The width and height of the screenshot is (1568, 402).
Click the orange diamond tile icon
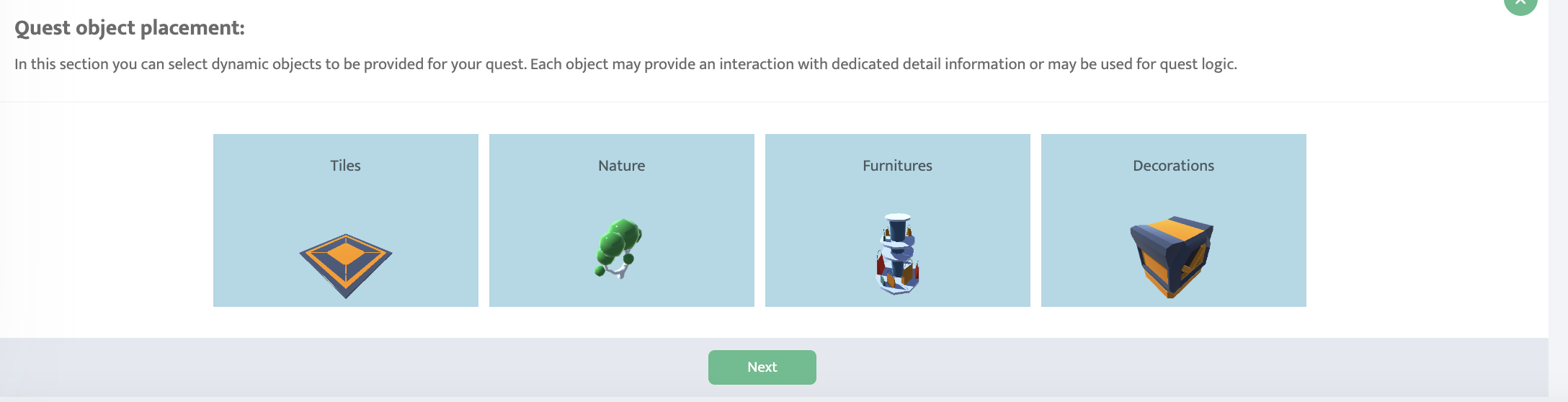point(346,264)
